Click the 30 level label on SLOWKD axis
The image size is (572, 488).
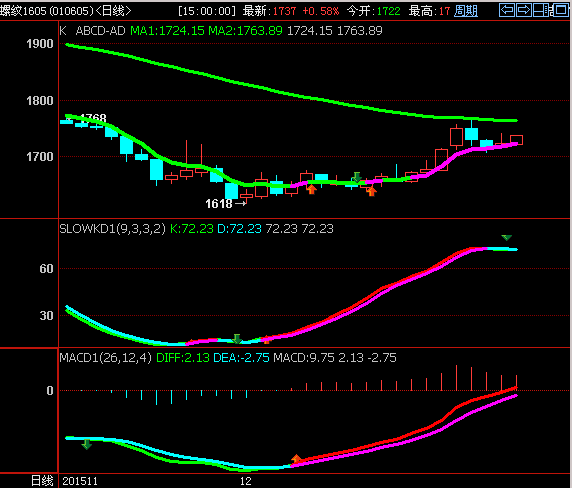[x=46, y=315]
